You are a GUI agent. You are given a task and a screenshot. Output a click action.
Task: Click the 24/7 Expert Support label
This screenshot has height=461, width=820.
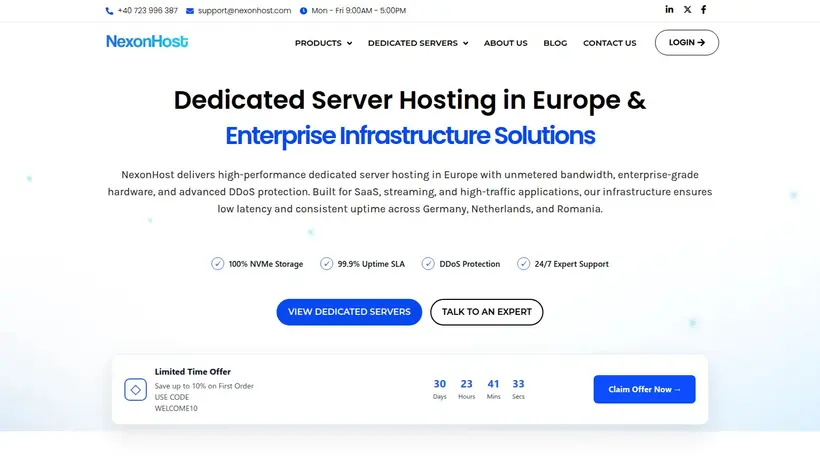[x=572, y=264]
